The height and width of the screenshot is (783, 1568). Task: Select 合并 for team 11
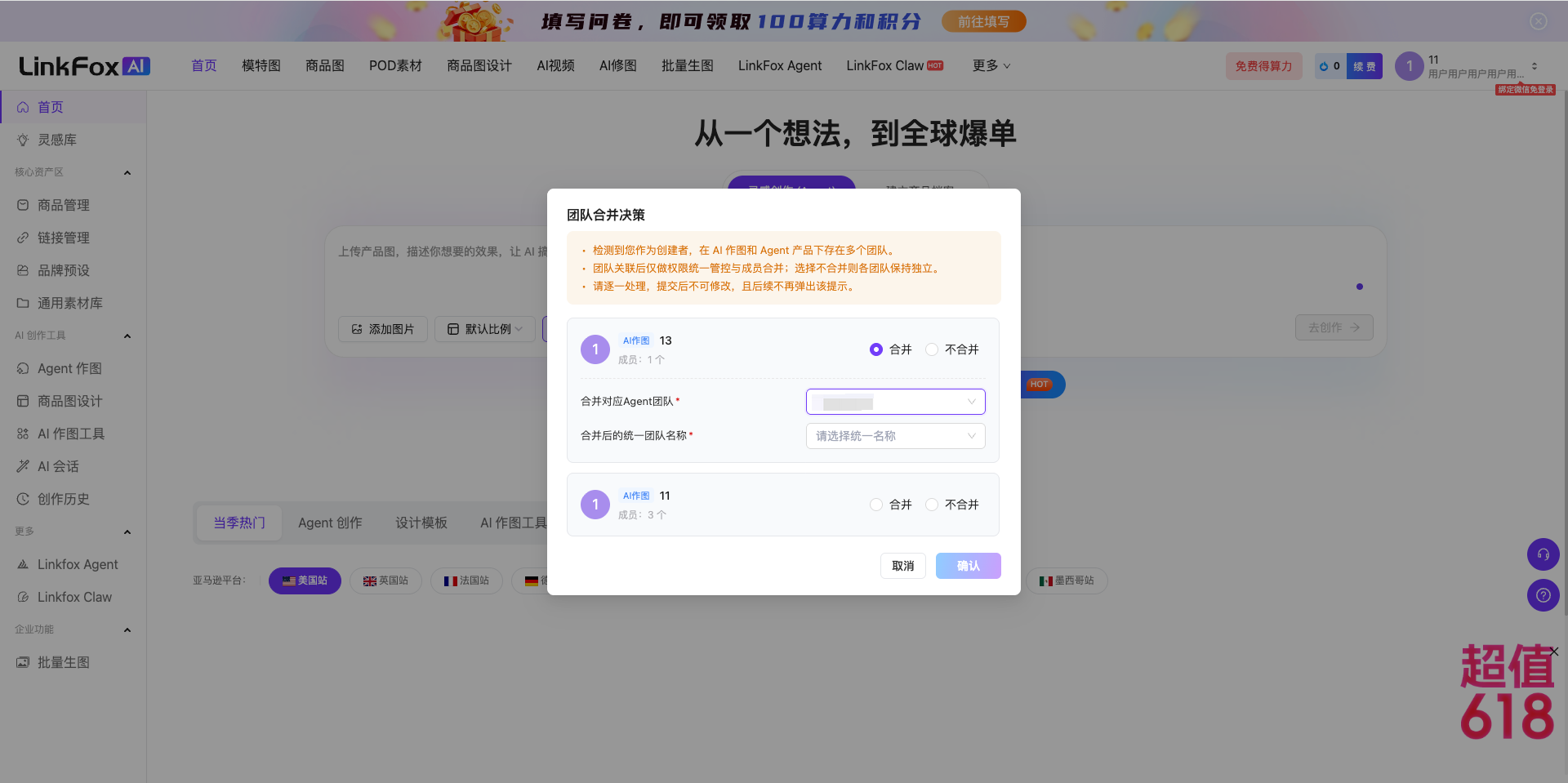point(876,505)
